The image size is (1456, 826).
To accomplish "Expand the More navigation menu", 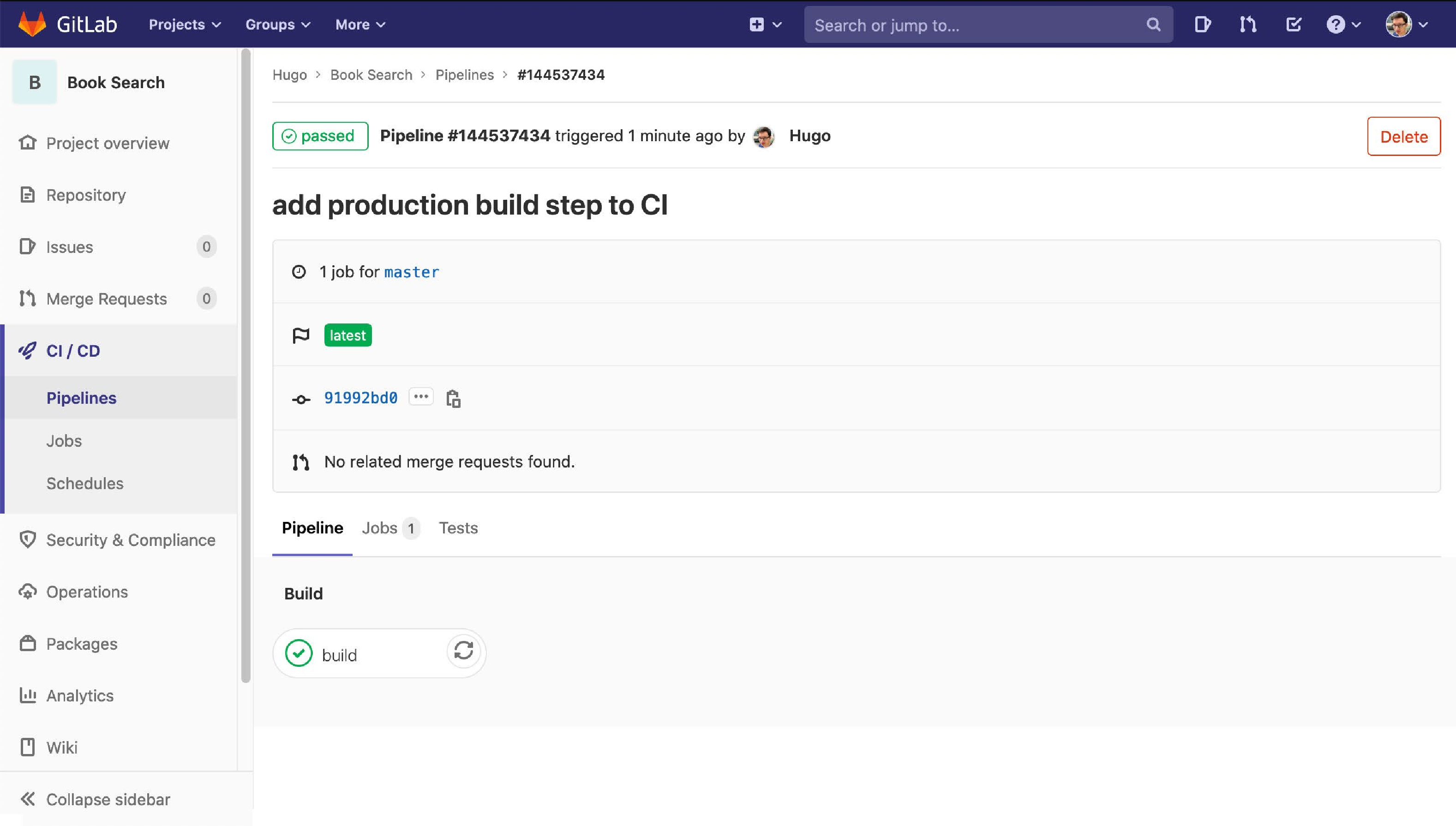I will [x=360, y=24].
